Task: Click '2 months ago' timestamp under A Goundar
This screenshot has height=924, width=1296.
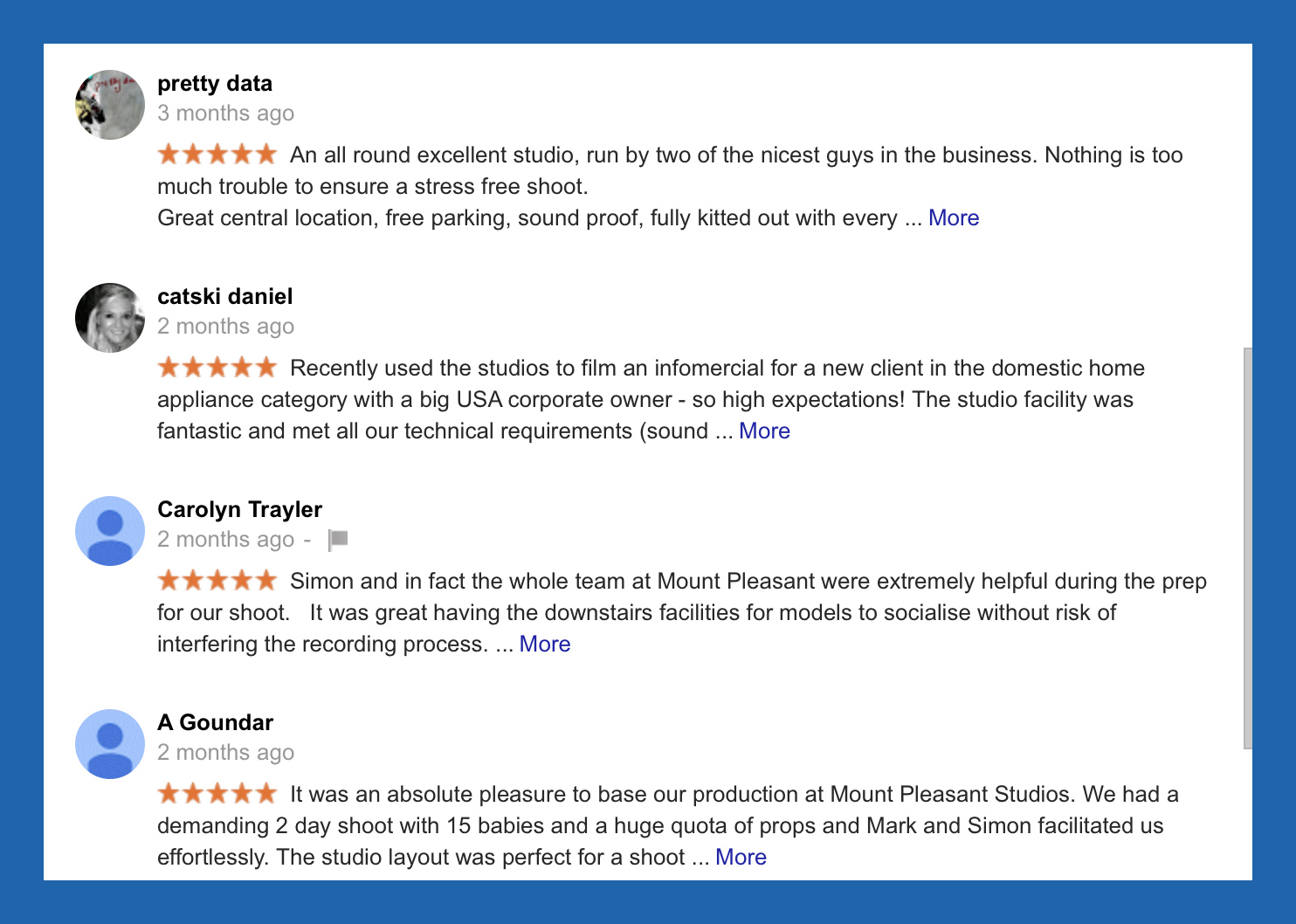Action: 226,753
